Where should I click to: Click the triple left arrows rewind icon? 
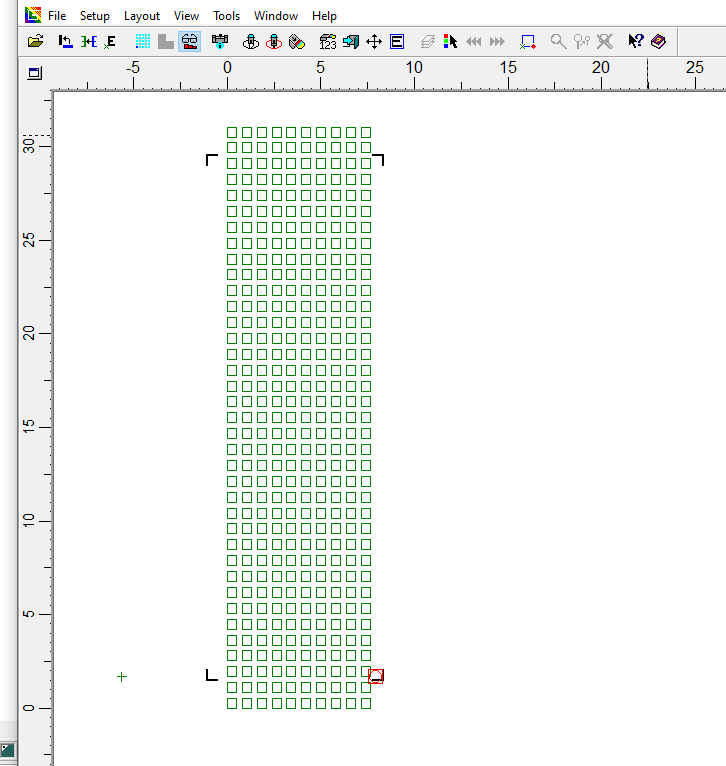pyautogui.click(x=473, y=42)
